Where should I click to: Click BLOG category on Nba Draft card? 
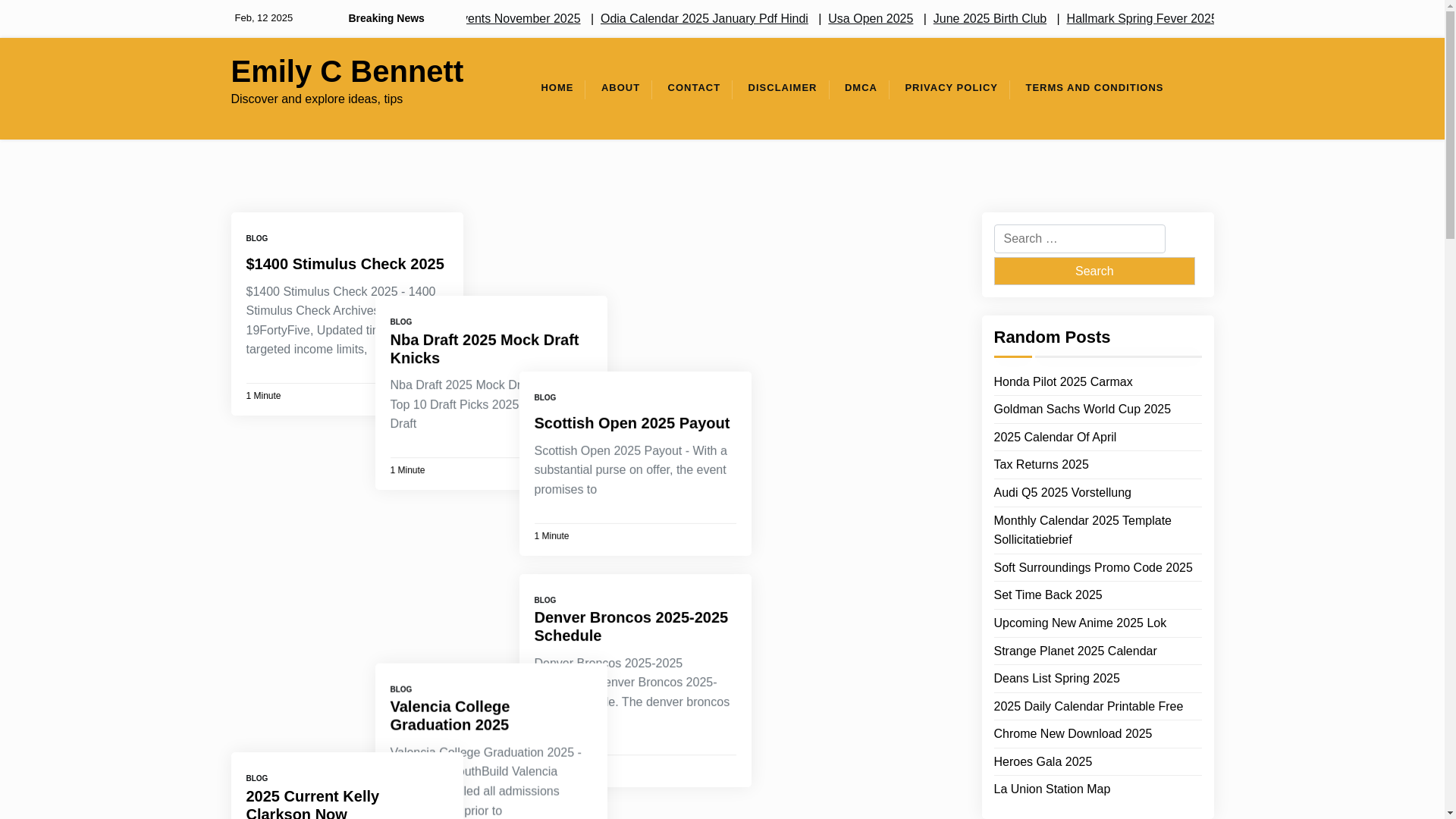400,322
